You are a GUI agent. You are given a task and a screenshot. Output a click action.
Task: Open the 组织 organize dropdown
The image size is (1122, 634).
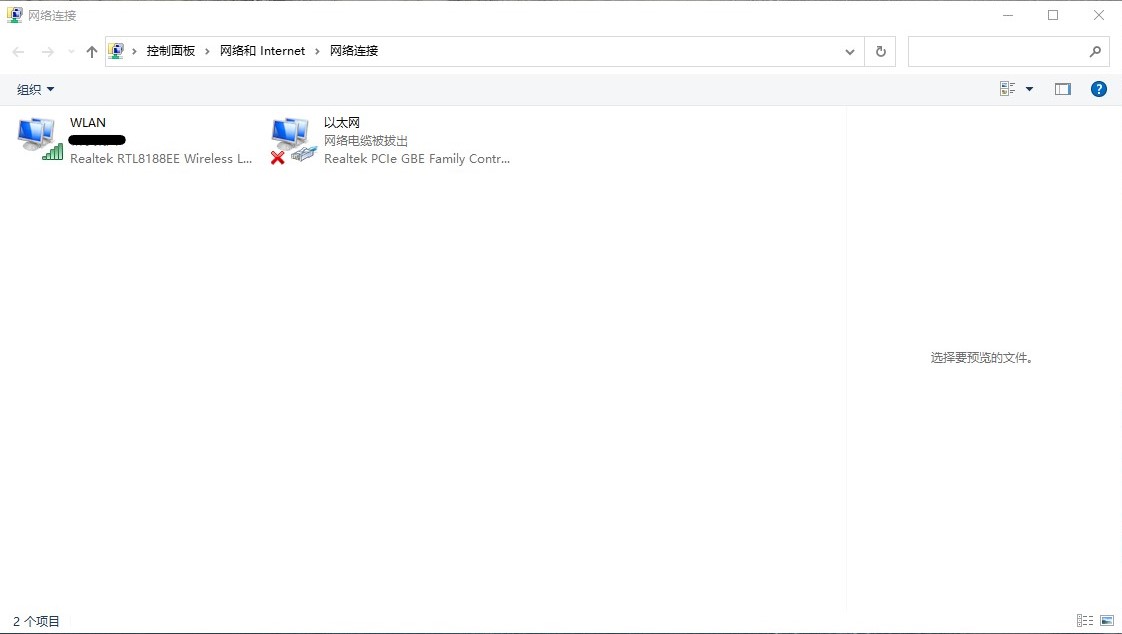pos(33,89)
